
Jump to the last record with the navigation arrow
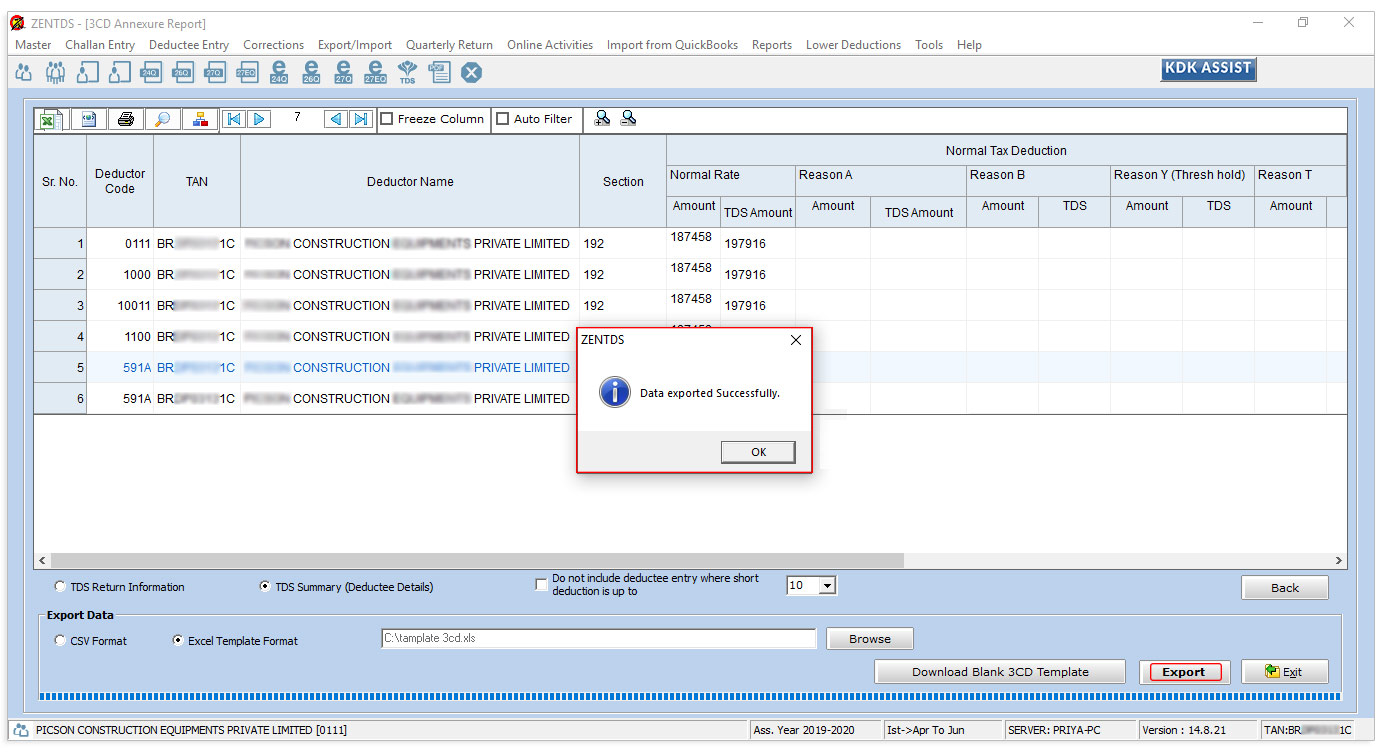(x=361, y=119)
